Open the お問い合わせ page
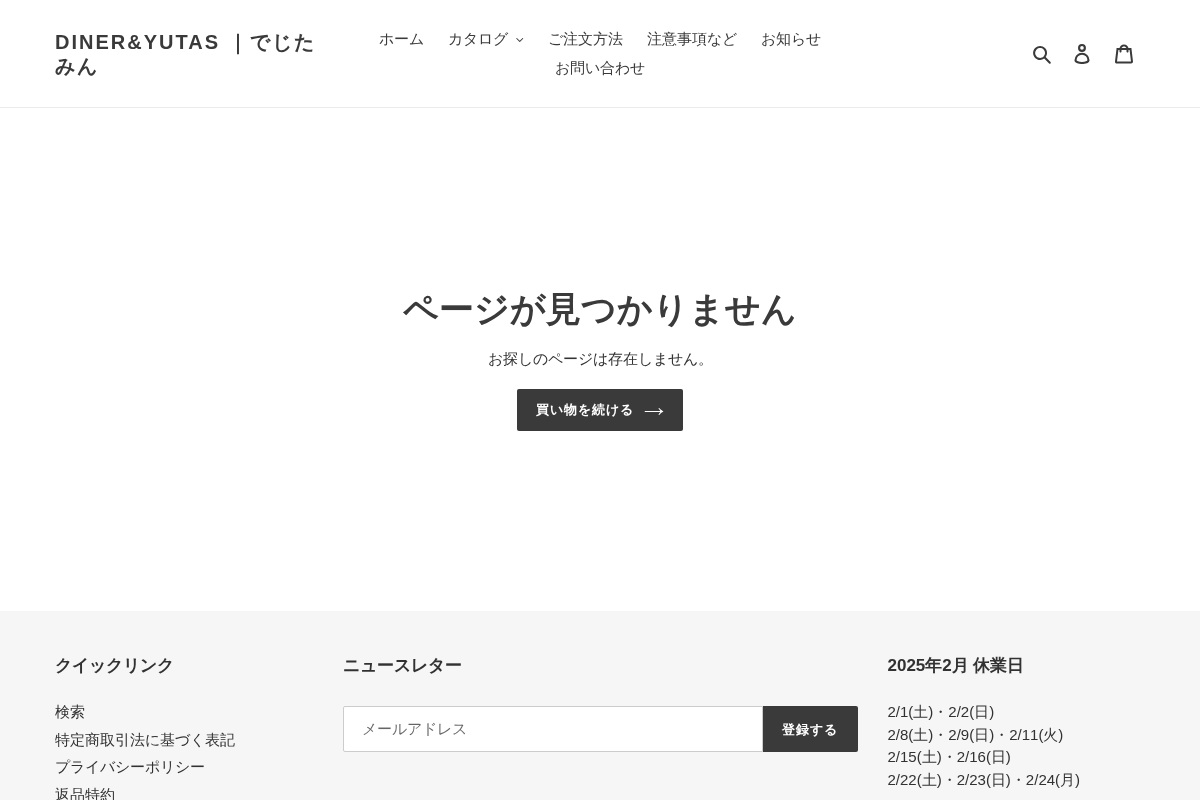The height and width of the screenshot is (800, 1200). pos(600,68)
